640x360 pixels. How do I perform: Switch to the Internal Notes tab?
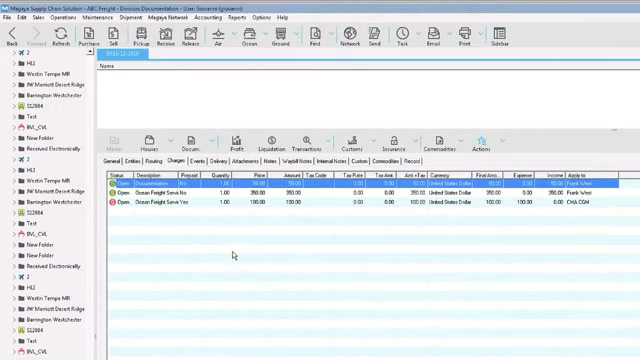point(331,161)
